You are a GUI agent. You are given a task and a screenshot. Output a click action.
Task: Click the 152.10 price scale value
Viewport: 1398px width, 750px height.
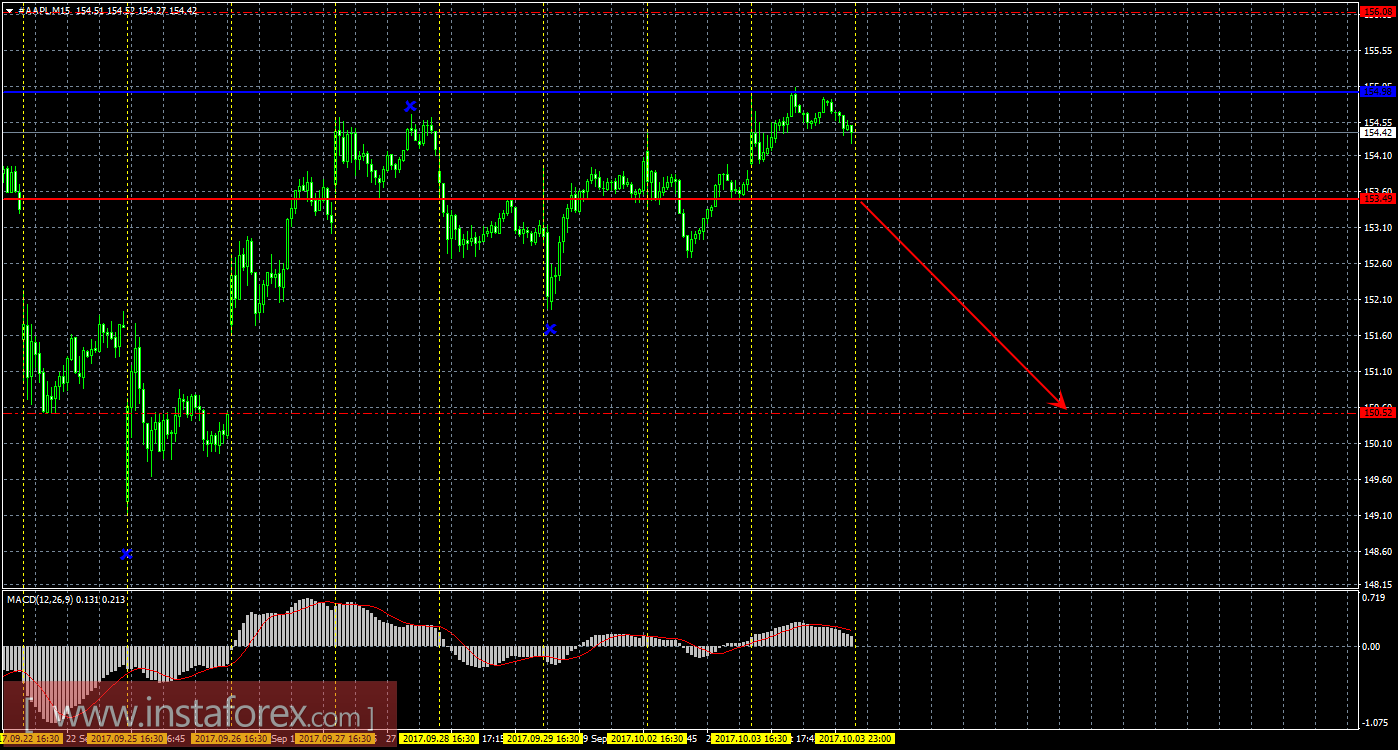point(1378,300)
